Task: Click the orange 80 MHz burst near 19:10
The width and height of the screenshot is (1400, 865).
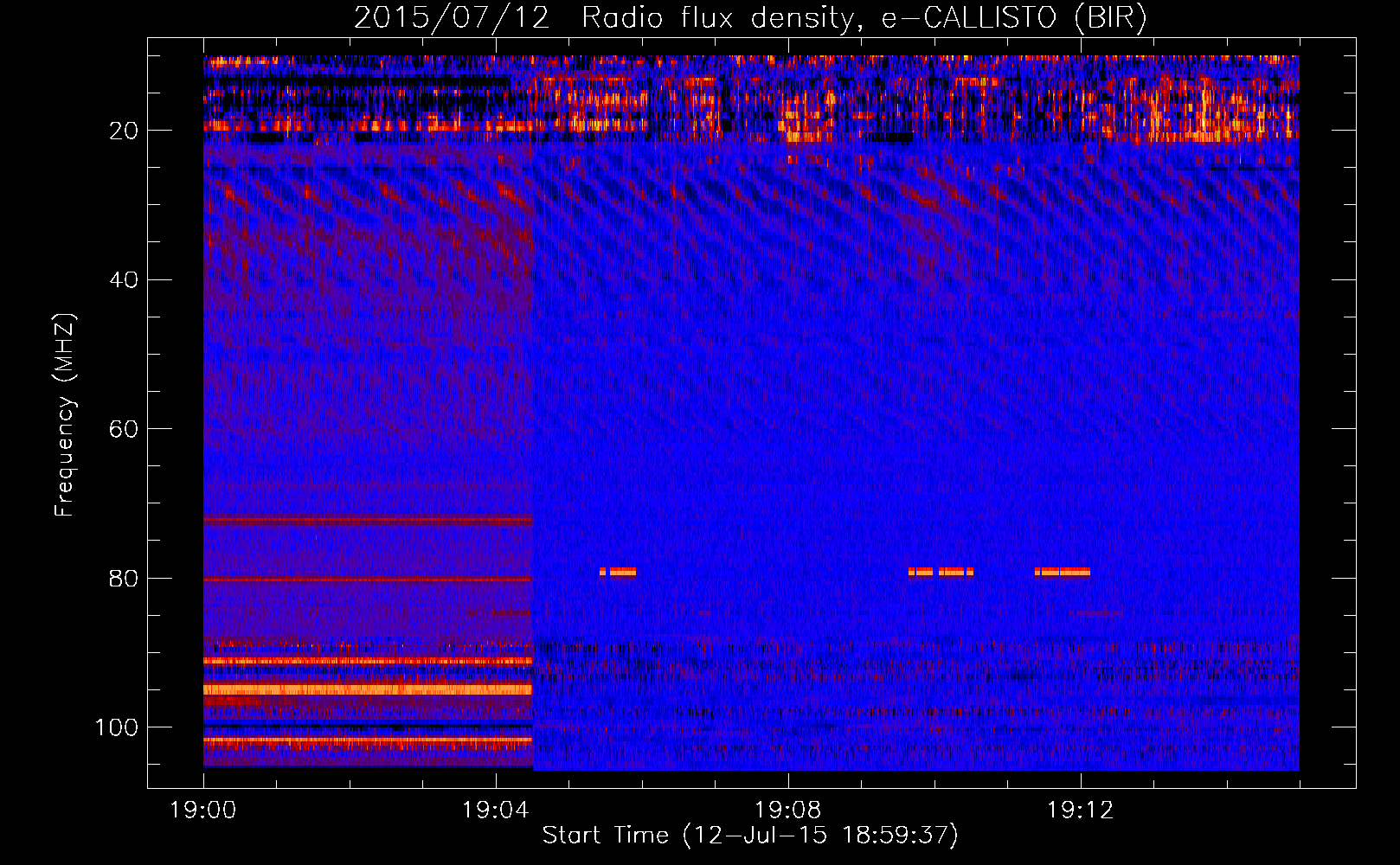Action: 941,572
